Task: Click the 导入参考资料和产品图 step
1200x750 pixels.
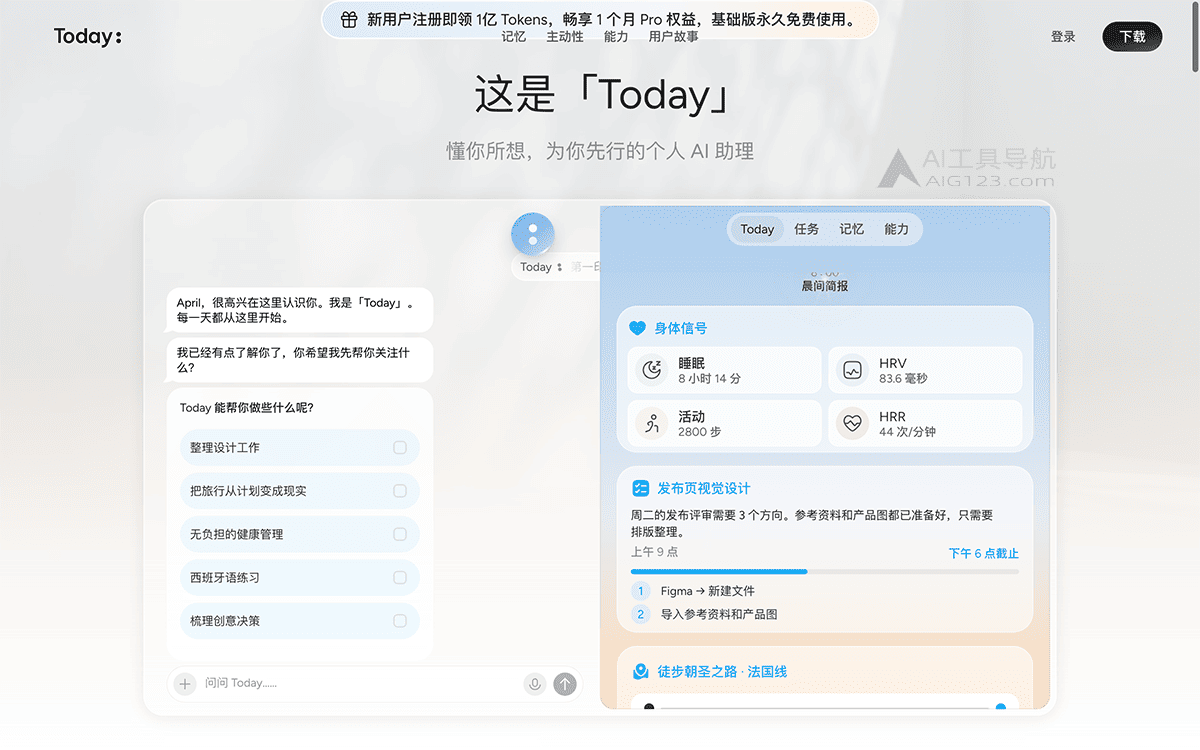Action: click(719, 614)
